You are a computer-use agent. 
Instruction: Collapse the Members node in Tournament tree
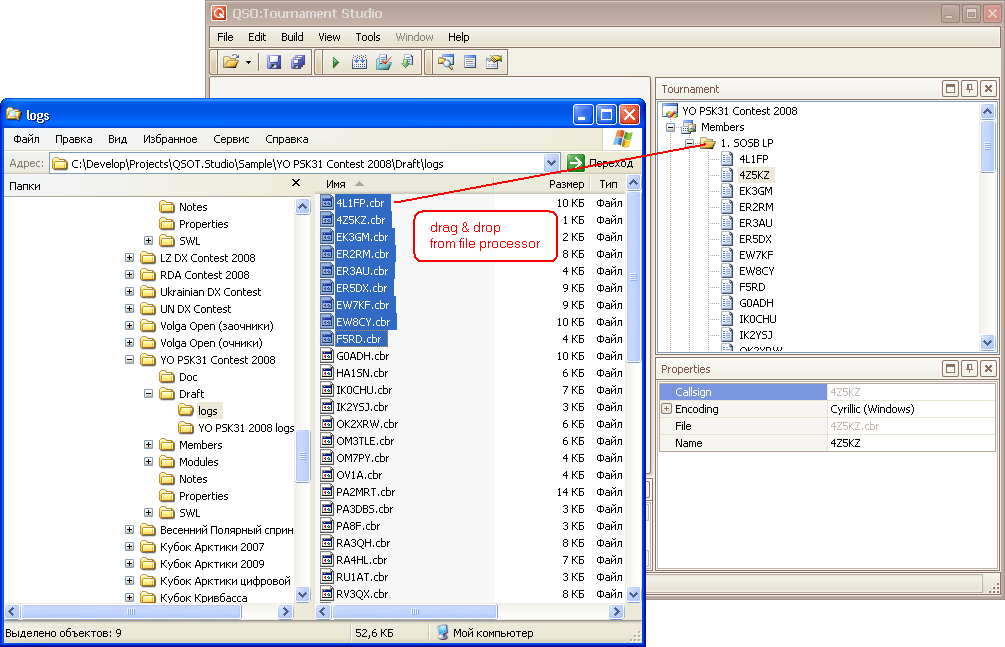[672, 127]
